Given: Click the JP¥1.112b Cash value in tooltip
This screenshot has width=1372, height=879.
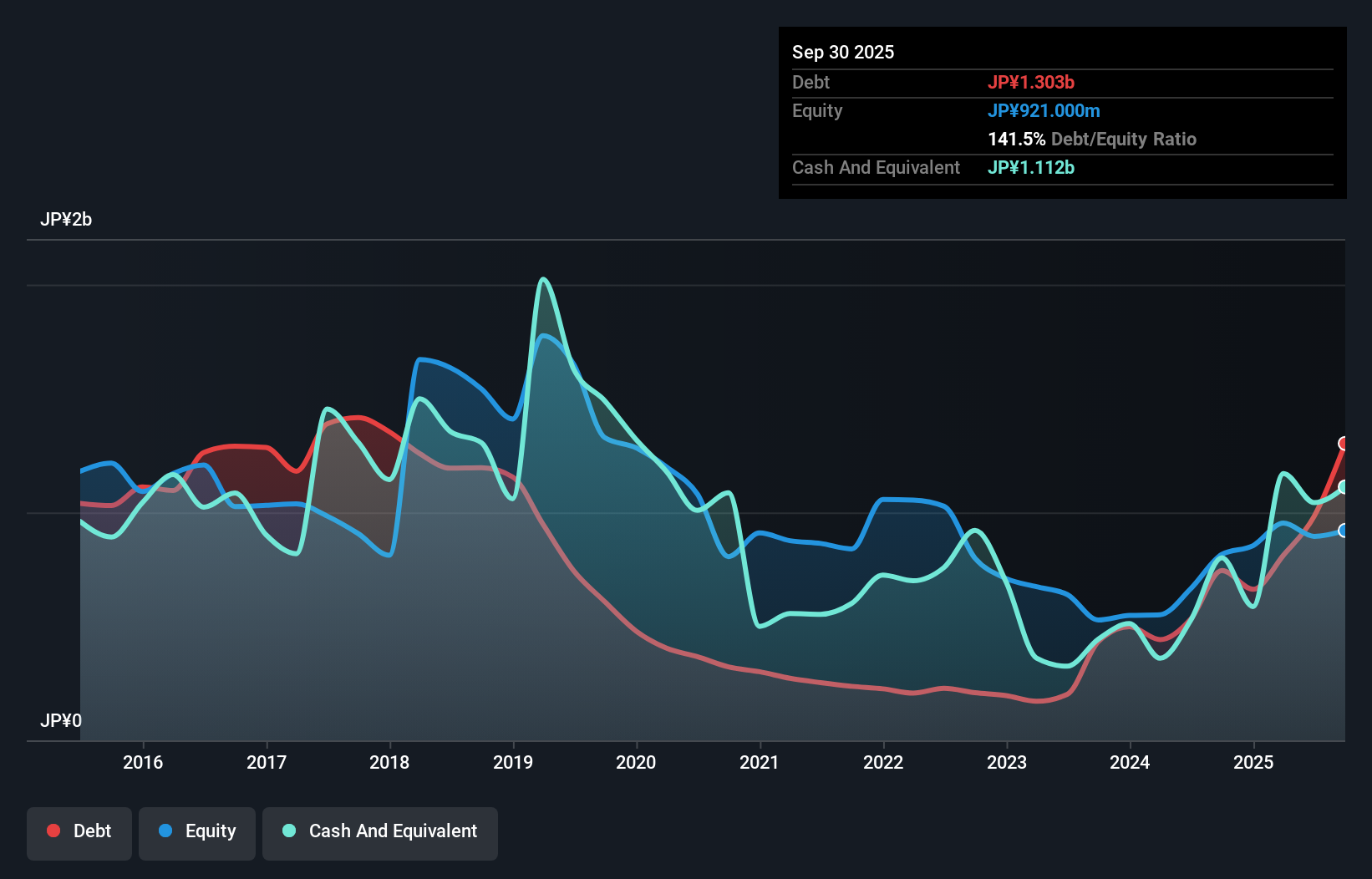Looking at the screenshot, I should [1030, 168].
